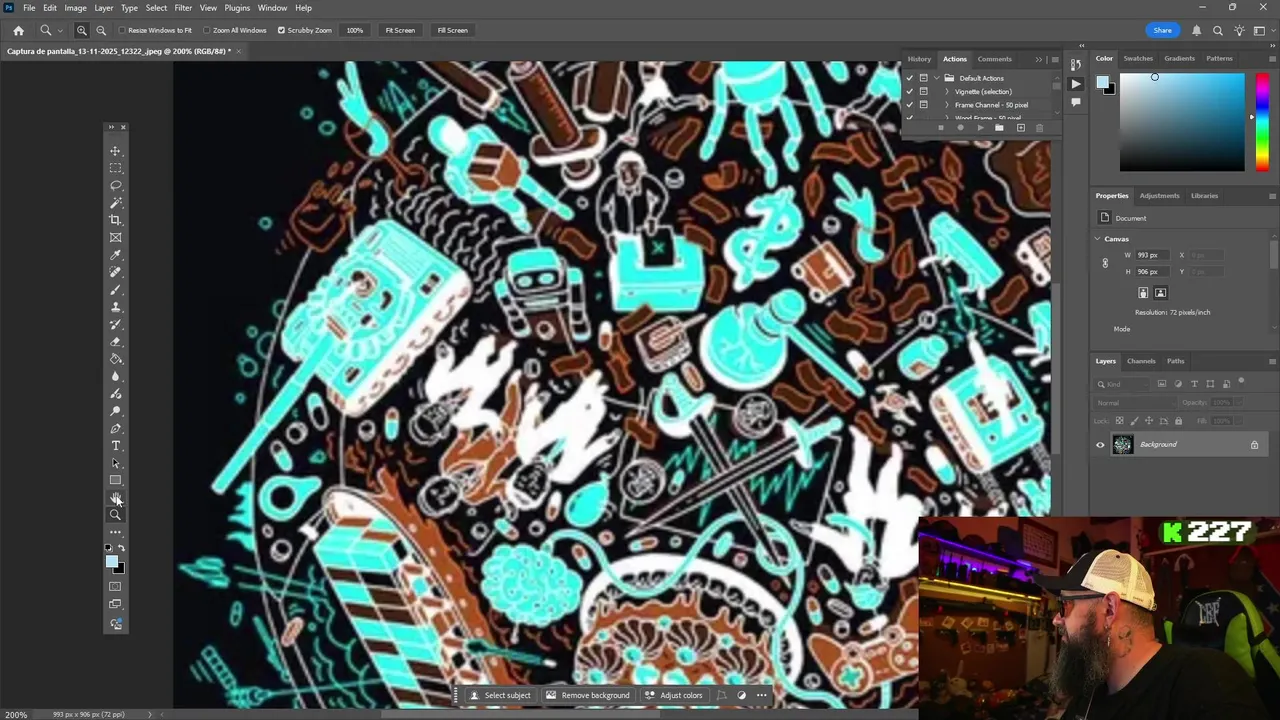
Task: Switch to the Channels tab
Action: tap(1141, 361)
